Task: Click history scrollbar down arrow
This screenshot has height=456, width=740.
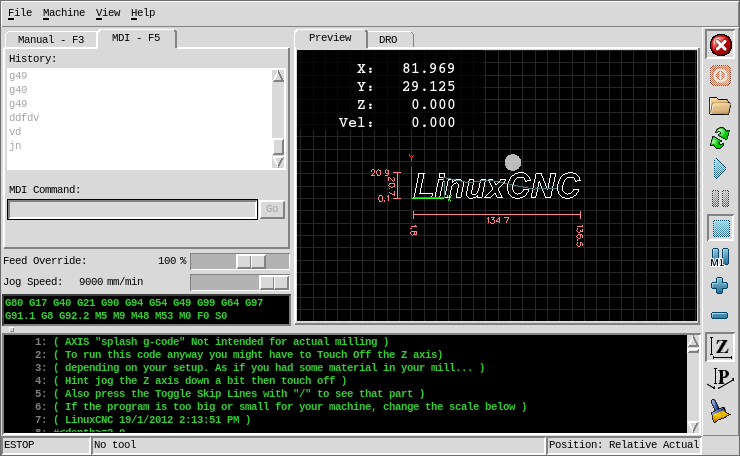Action: (278, 162)
